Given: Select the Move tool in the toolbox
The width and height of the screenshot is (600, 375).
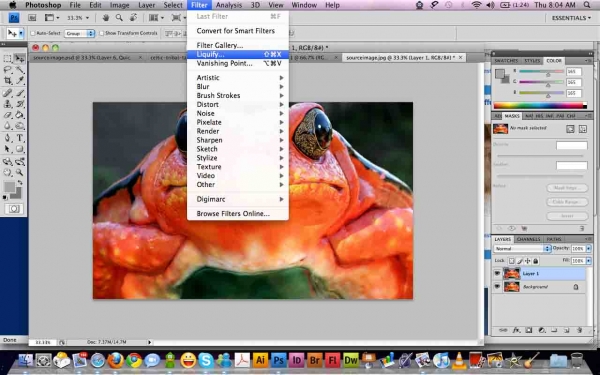Looking at the screenshot, I should (20, 58).
